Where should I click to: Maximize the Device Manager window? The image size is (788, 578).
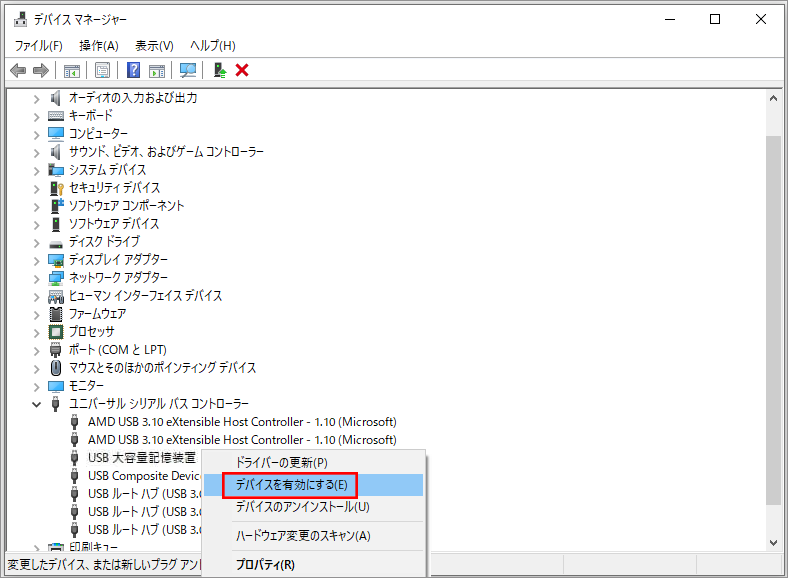tap(715, 19)
